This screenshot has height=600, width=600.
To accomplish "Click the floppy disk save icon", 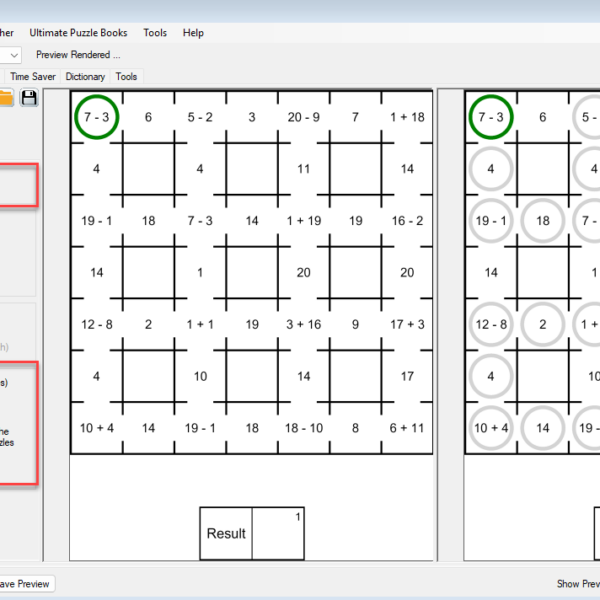I will [29, 97].
